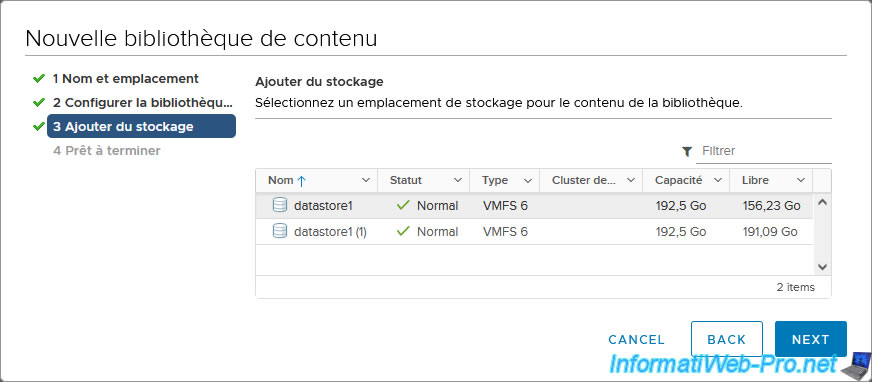Open the Statut column dropdown chevron
Screen dimensions: 872x382
point(458,181)
